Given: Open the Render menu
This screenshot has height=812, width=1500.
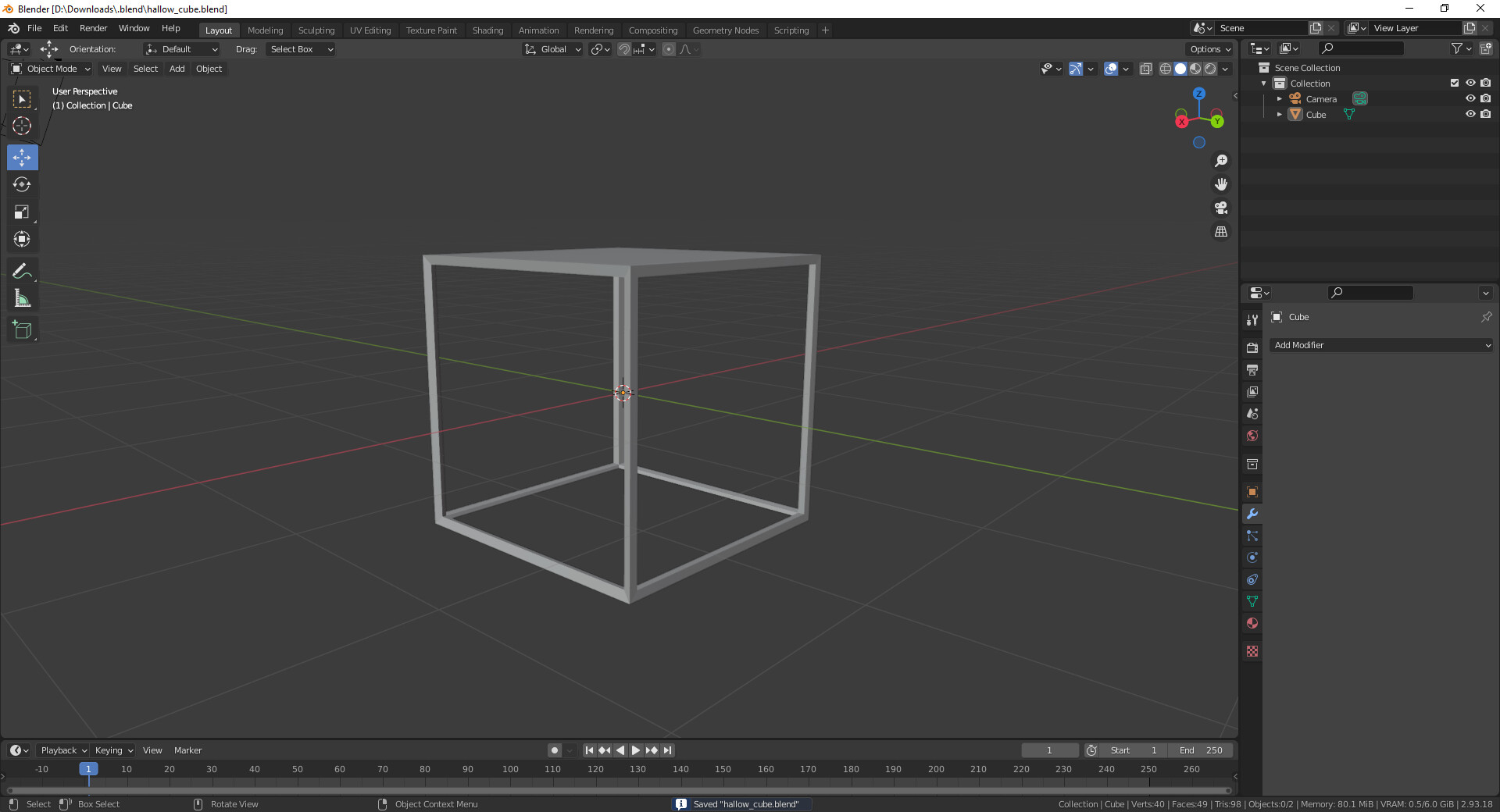Looking at the screenshot, I should point(93,28).
